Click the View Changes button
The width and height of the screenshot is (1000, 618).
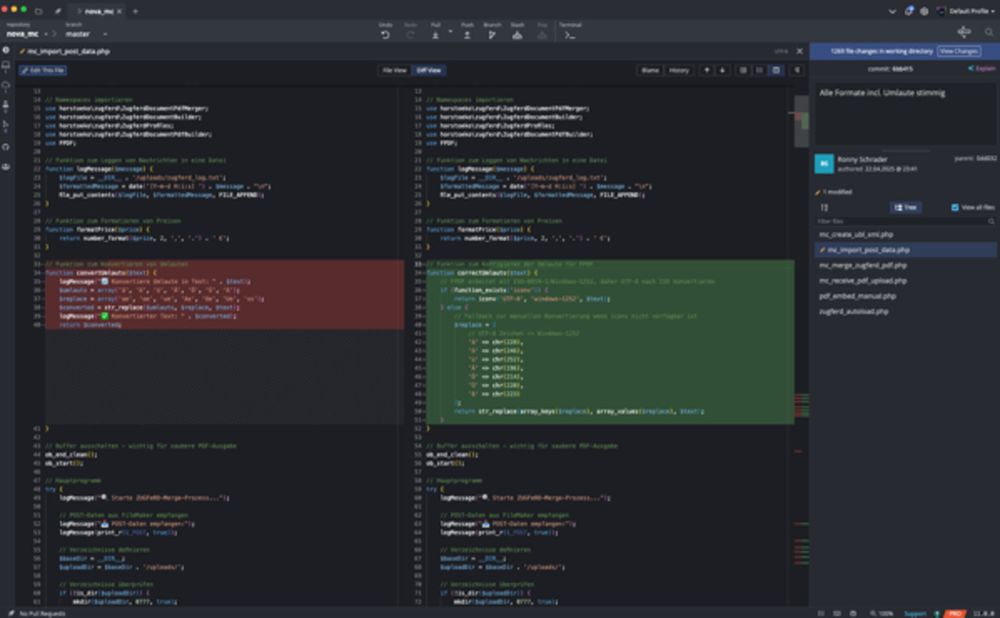[x=959, y=51]
